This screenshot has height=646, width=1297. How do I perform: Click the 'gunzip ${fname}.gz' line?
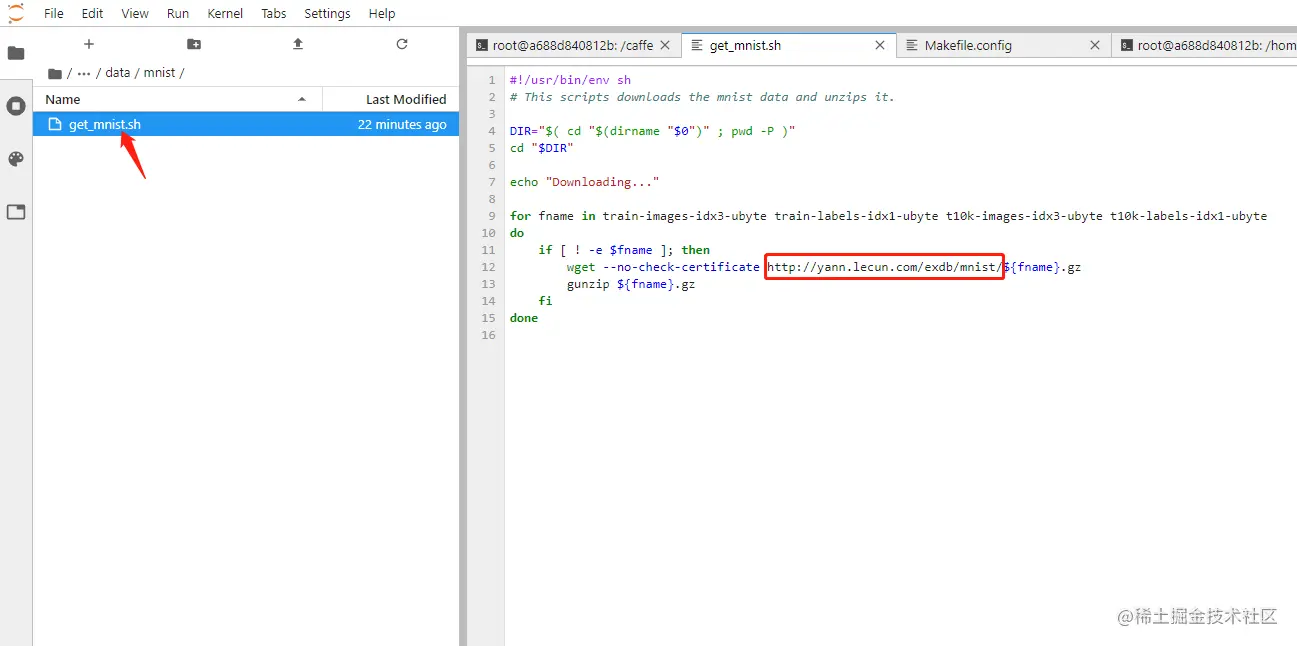tap(631, 284)
